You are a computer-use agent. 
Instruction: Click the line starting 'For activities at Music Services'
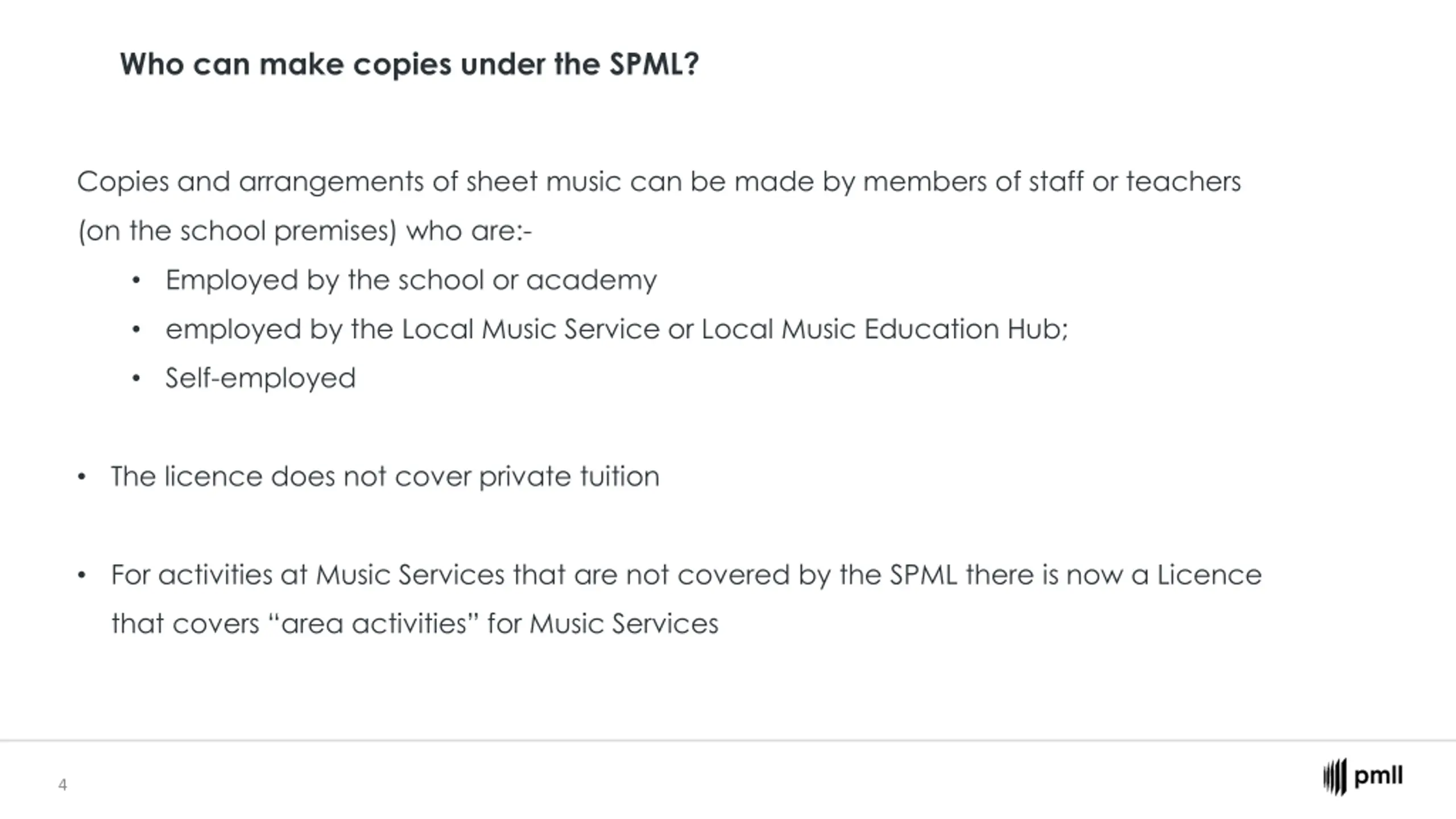686,574
